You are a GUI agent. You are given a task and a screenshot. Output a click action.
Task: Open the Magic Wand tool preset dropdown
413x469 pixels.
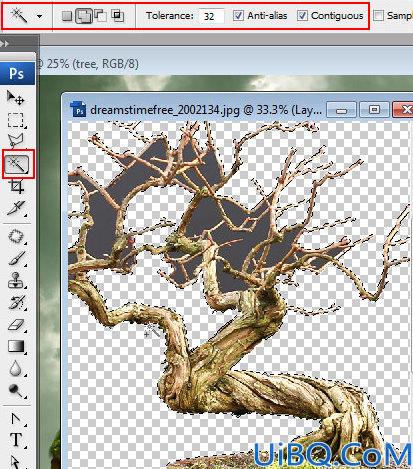39,16
